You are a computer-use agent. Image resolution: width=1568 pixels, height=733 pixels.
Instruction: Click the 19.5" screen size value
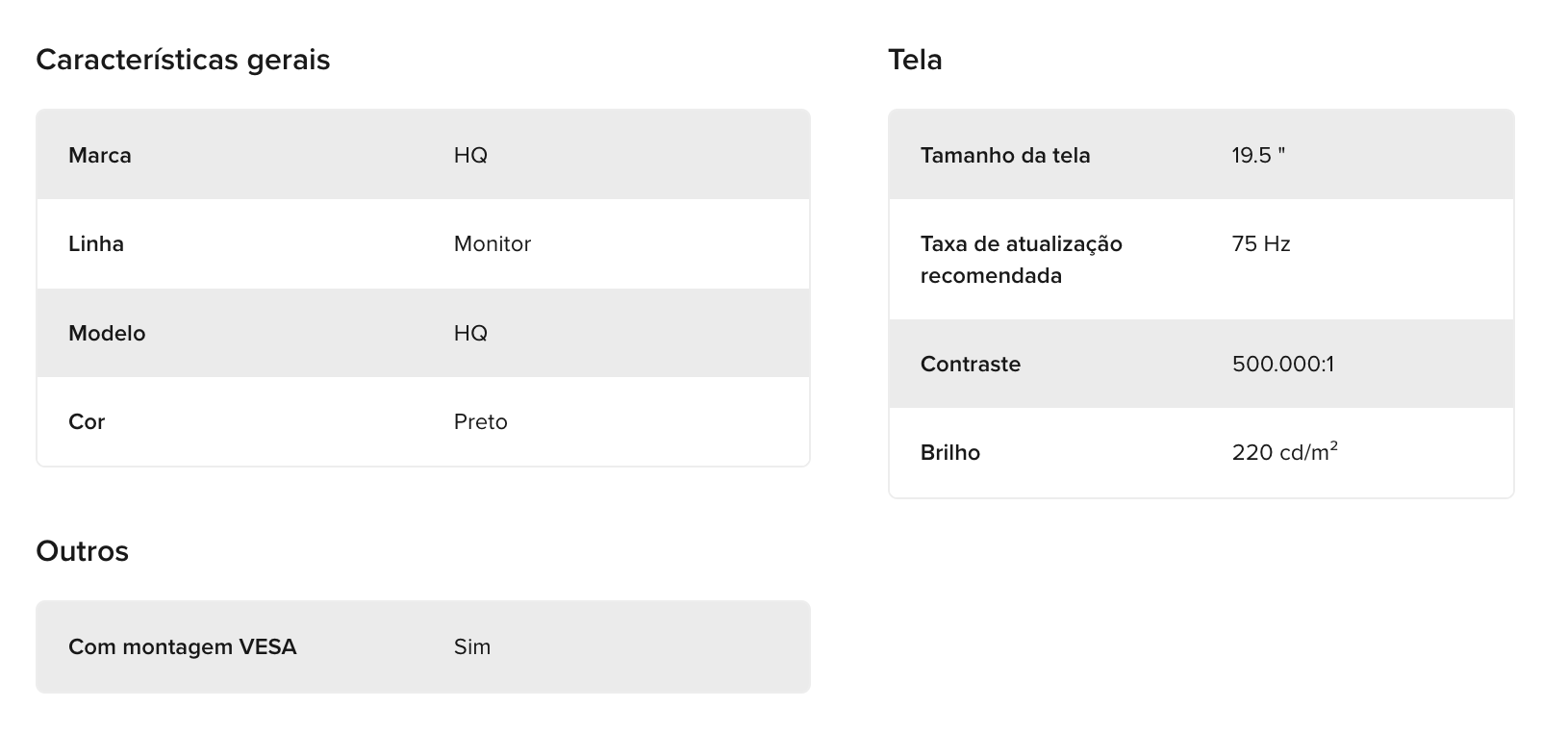pos(1258,155)
